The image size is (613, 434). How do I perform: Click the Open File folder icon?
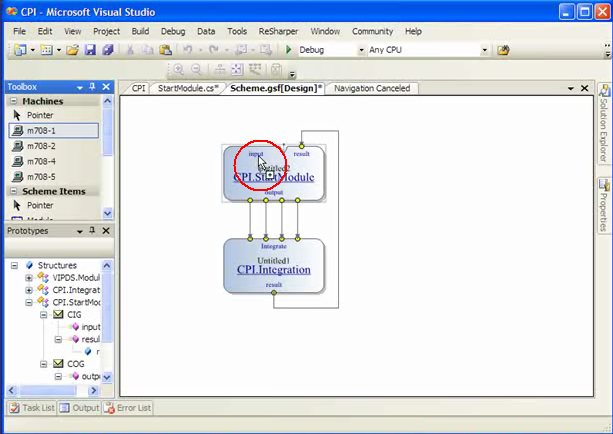point(72,50)
